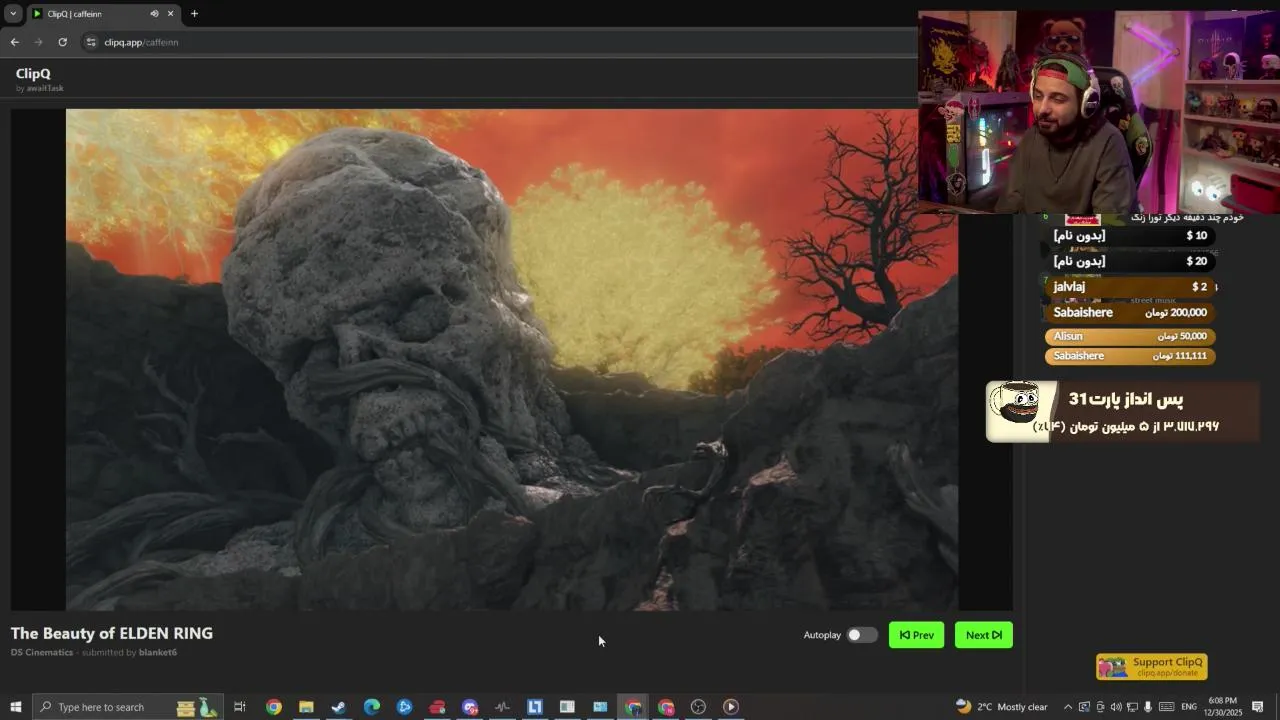1280x720 pixels.
Task: Mute the ClipQ tab audio icon
Action: coord(154,14)
